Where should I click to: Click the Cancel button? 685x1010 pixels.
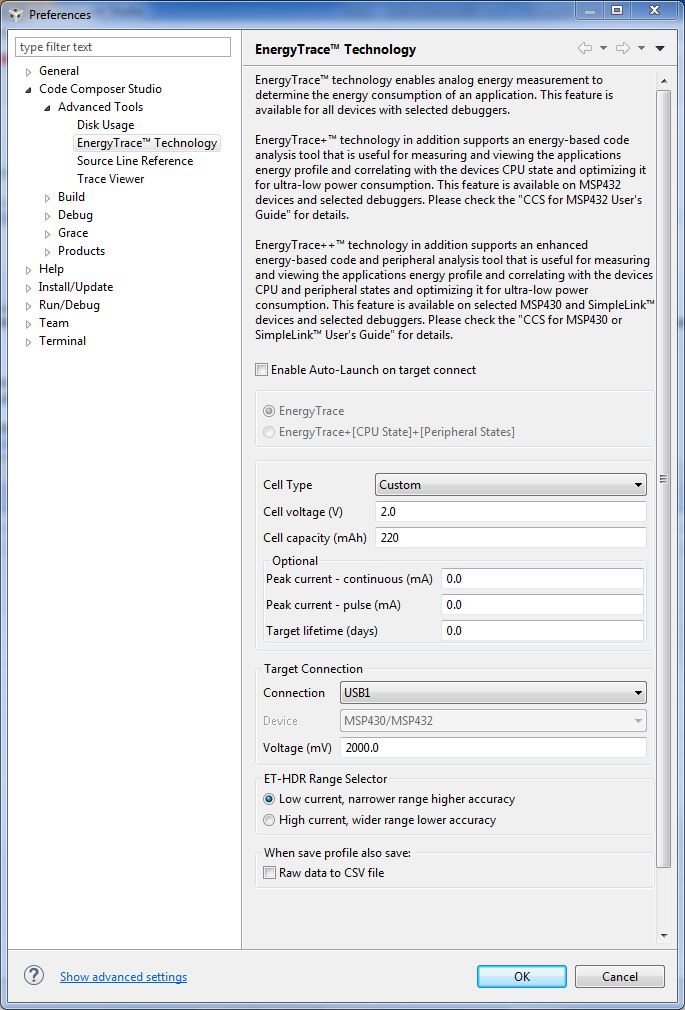click(x=619, y=977)
